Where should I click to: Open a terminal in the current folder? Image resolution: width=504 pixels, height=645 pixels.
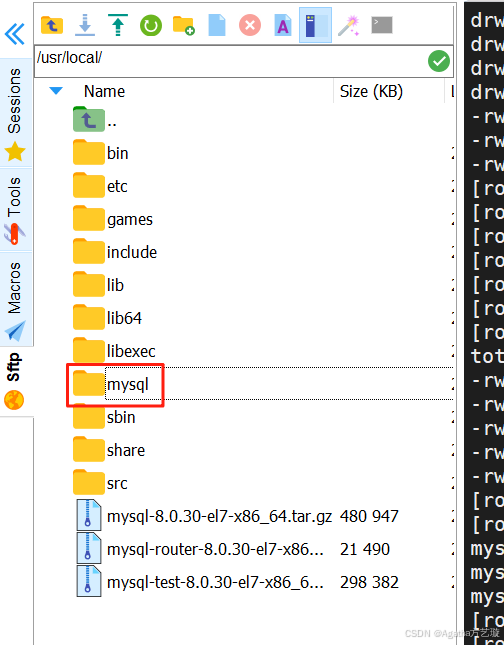pos(382,25)
